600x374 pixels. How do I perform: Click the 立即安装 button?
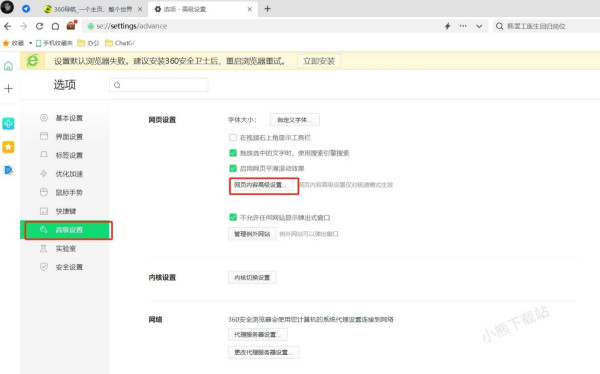(x=319, y=61)
